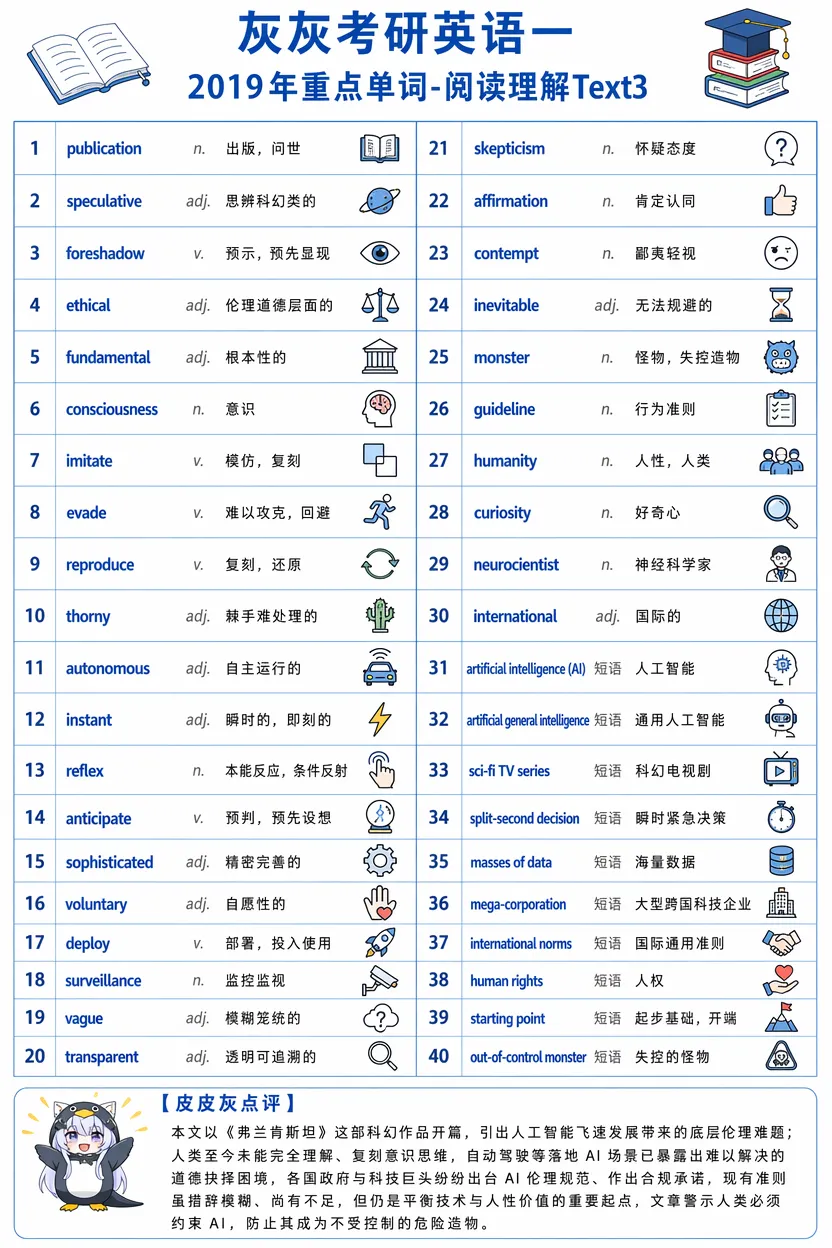Click the checklist clipboard icon beside guideline
The width and height of the screenshot is (832, 1248).
tap(781, 409)
